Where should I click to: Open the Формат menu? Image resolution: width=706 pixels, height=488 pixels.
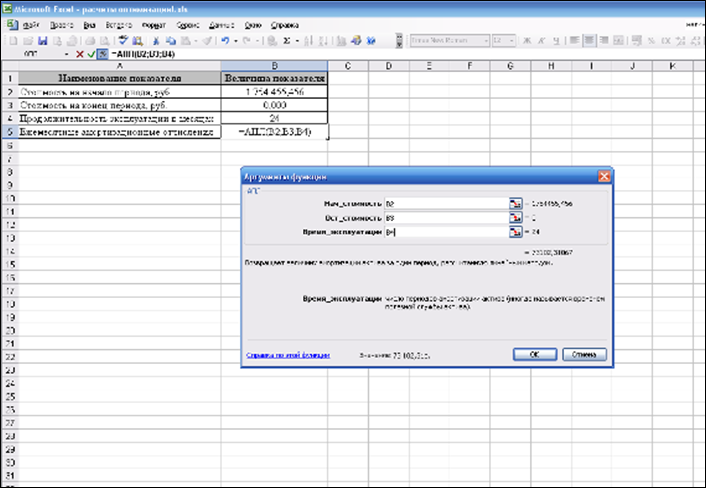coord(154,25)
